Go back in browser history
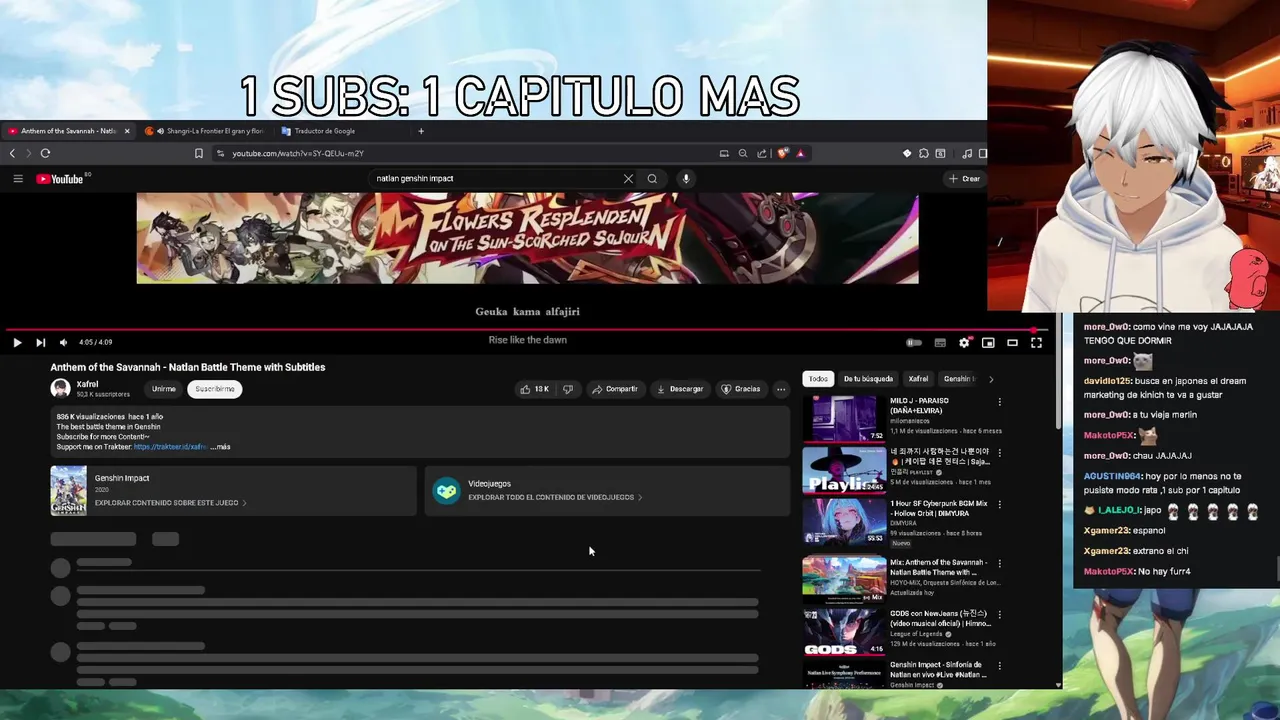This screenshot has width=1280, height=720. [12, 153]
